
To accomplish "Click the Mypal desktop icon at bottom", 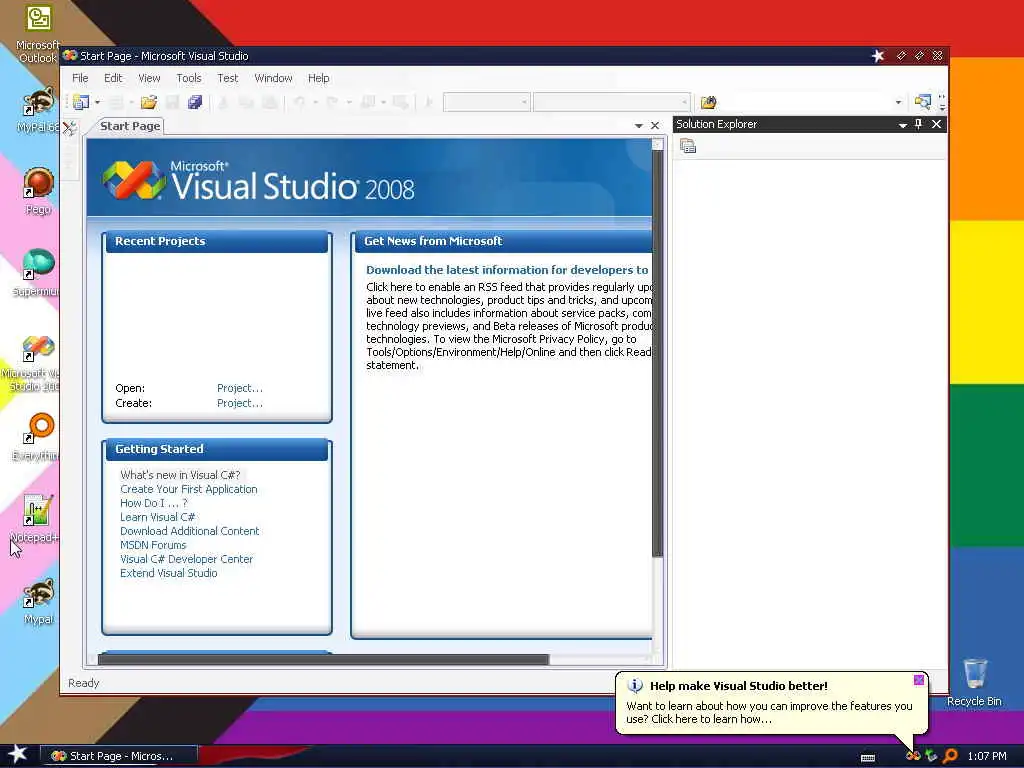I will 38,601.
